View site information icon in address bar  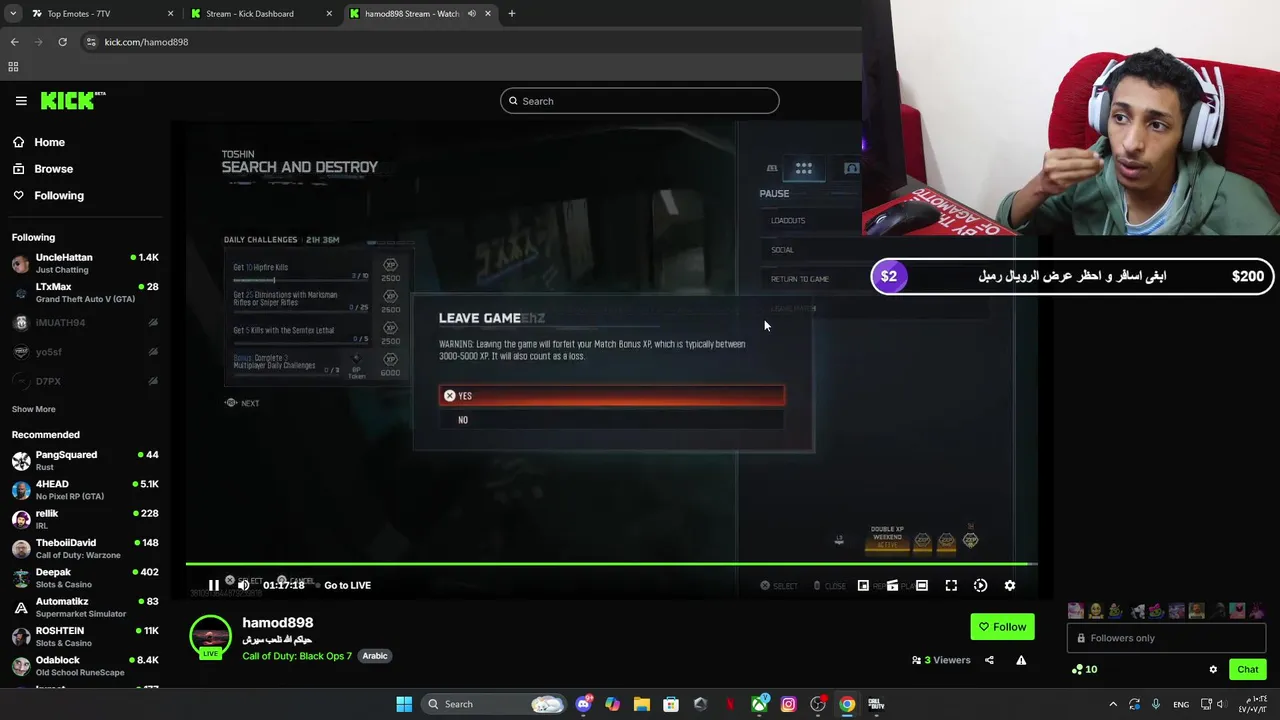click(91, 42)
